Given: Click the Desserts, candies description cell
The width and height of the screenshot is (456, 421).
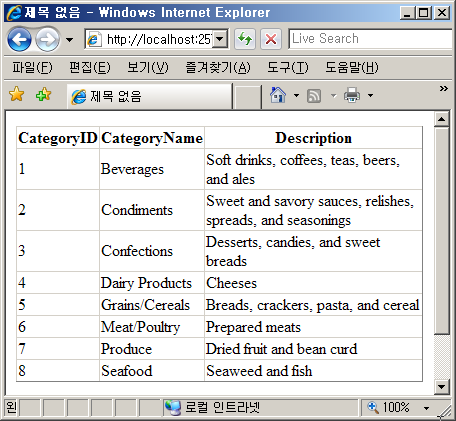Looking at the screenshot, I should pos(313,251).
